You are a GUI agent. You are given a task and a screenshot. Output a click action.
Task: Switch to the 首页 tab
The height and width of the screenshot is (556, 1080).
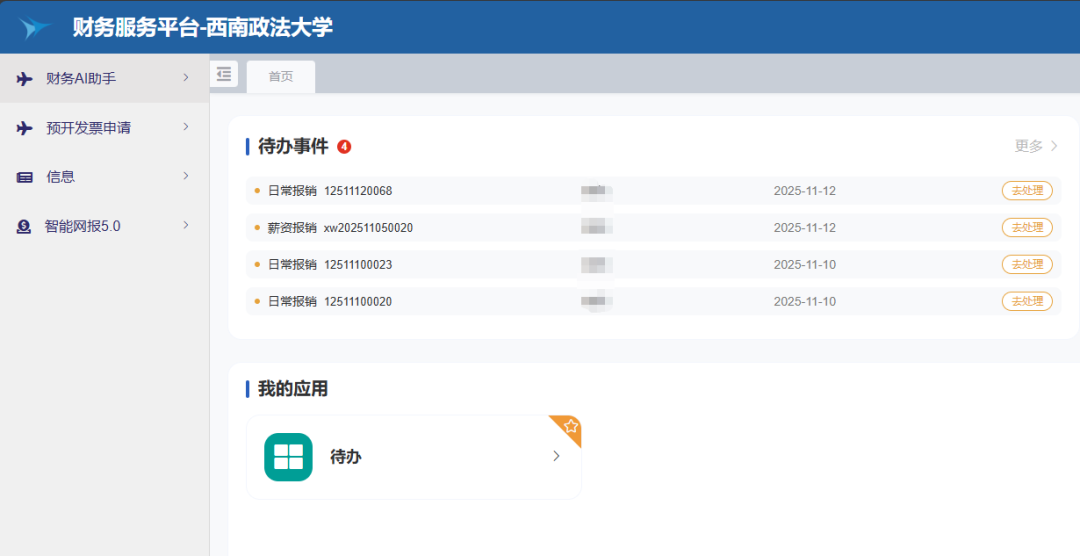[x=281, y=77]
